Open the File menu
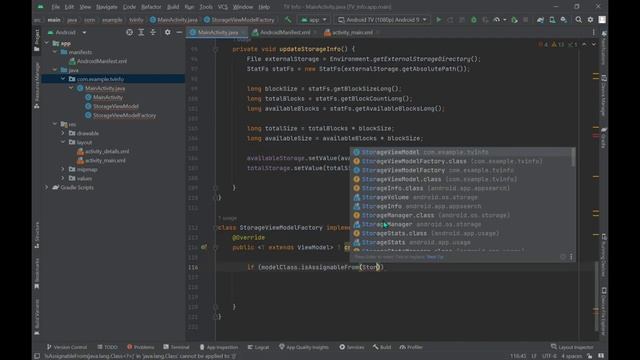This screenshot has height=360, width=640. (56, 7)
